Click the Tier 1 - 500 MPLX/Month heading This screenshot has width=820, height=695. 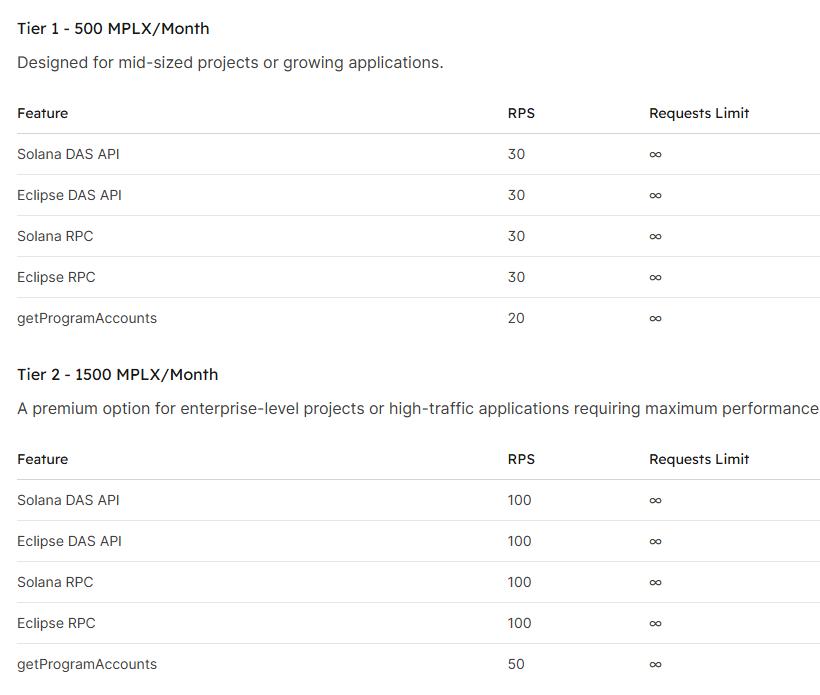pyautogui.click(x=113, y=29)
